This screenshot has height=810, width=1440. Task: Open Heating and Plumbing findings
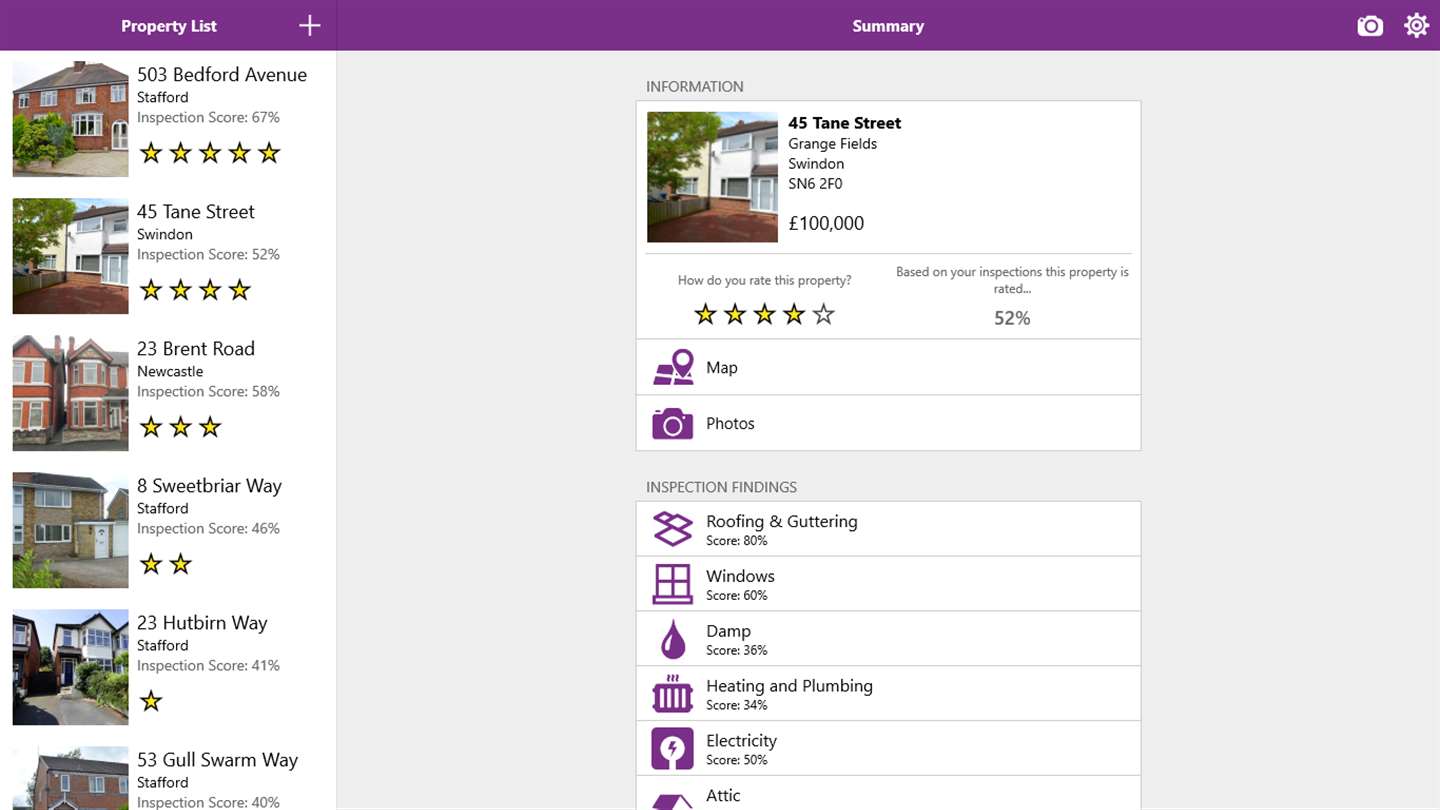(888, 694)
